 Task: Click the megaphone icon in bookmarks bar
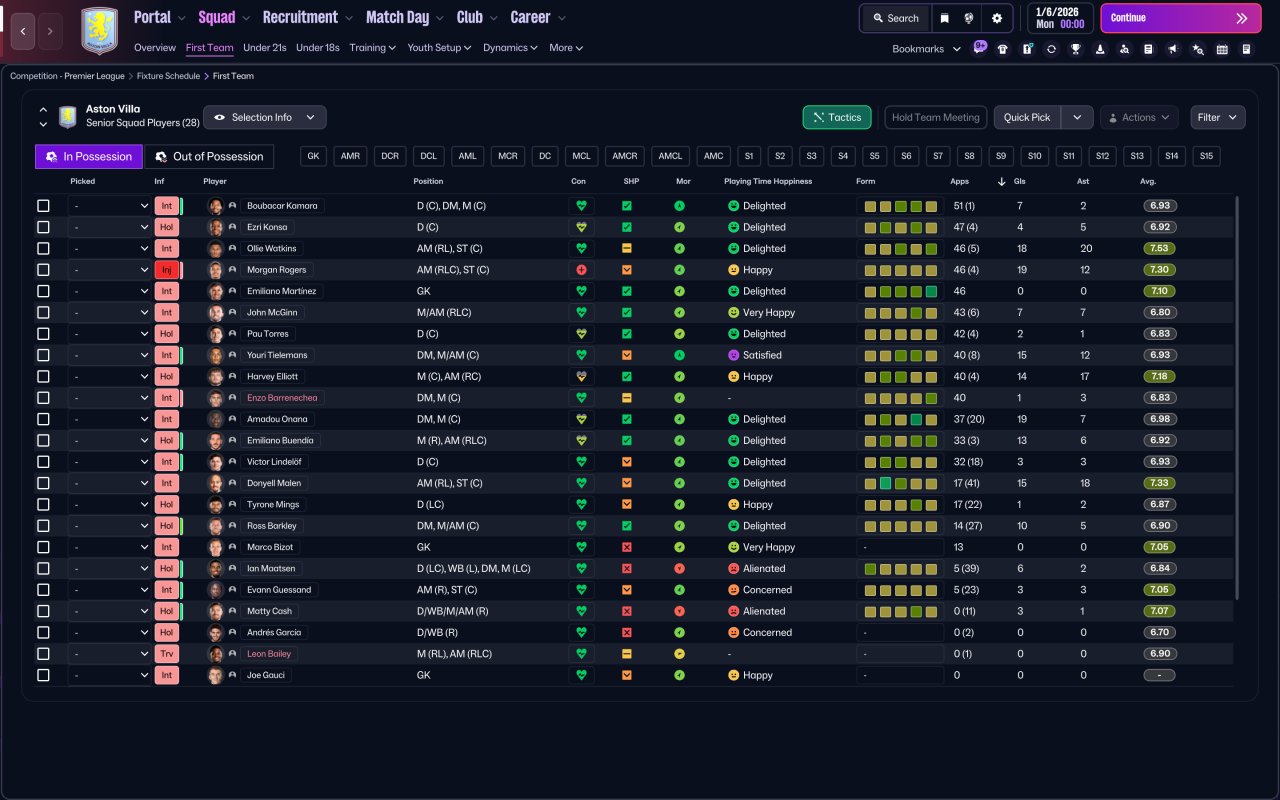point(1173,49)
